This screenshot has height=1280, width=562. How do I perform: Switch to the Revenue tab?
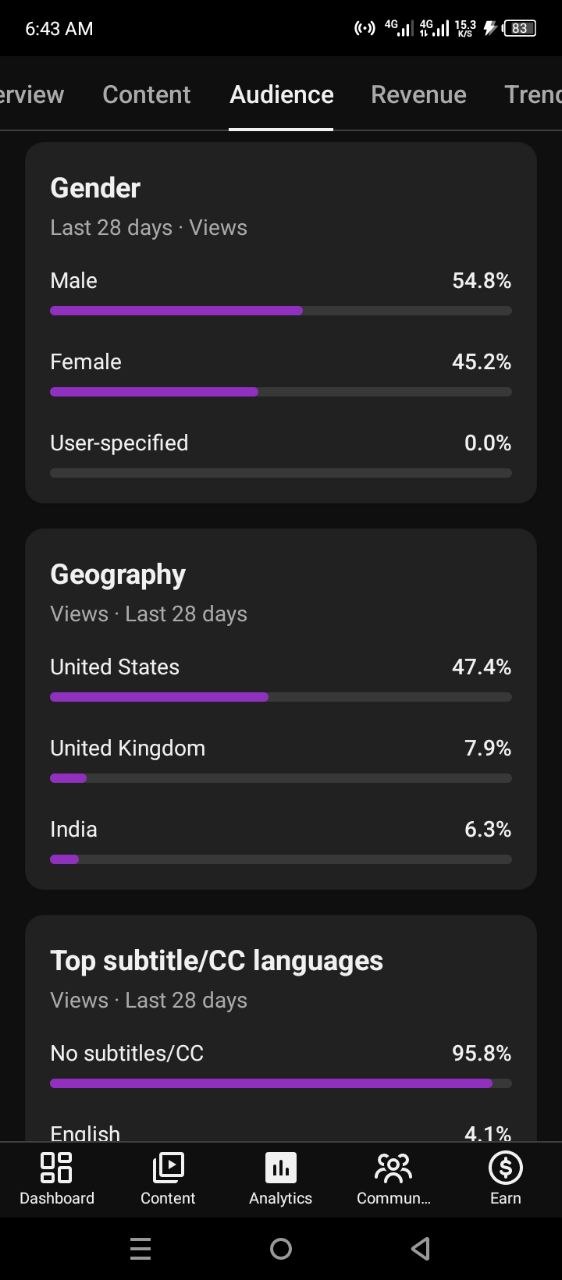pos(418,94)
